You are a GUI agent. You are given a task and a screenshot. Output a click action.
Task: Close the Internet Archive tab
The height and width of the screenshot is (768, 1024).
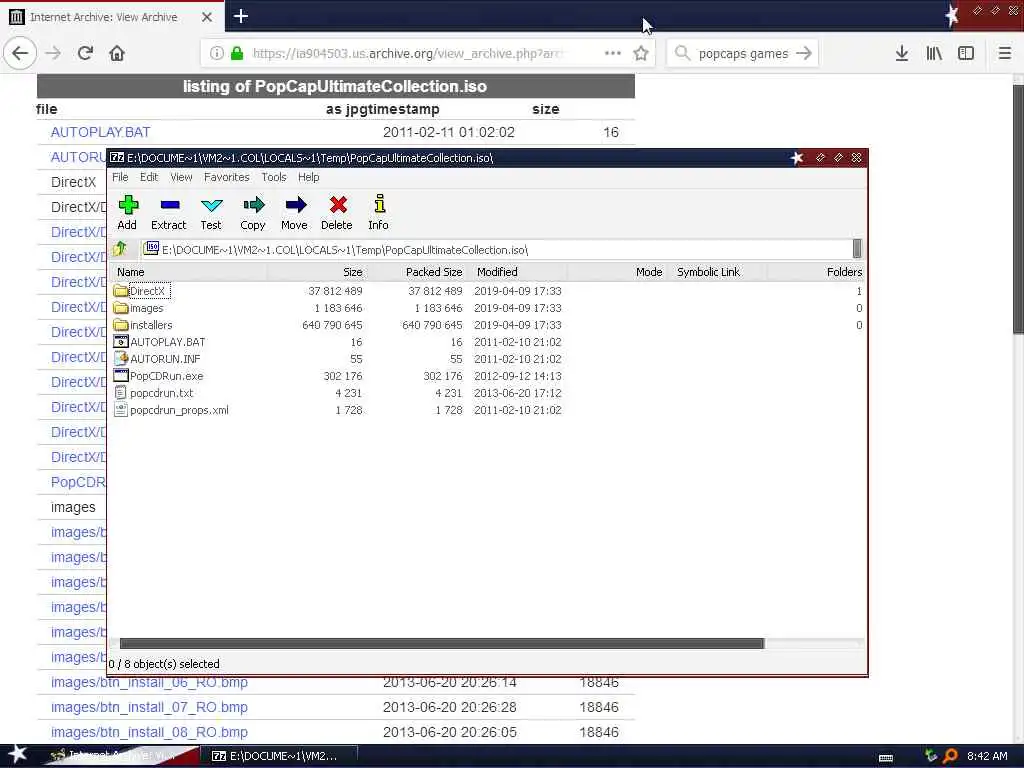tap(207, 17)
